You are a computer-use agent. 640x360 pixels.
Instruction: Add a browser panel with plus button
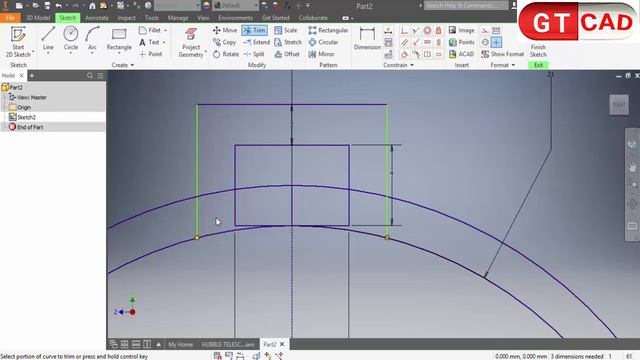pos(32,76)
